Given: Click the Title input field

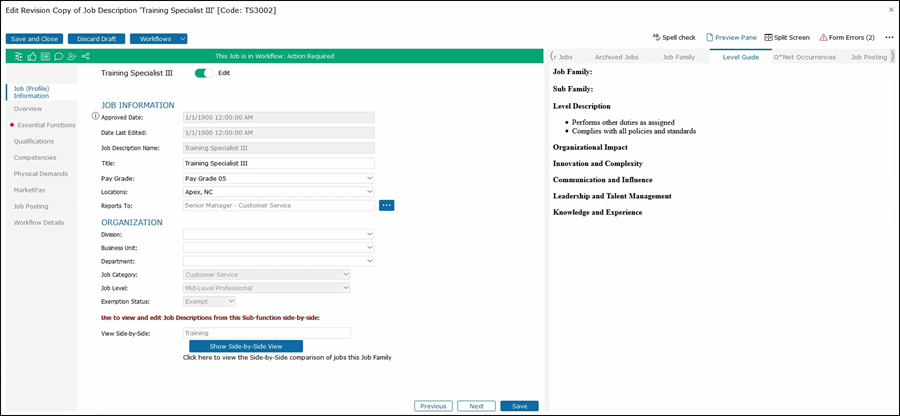Looking at the screenshot, I should click(x=278, y=163).
